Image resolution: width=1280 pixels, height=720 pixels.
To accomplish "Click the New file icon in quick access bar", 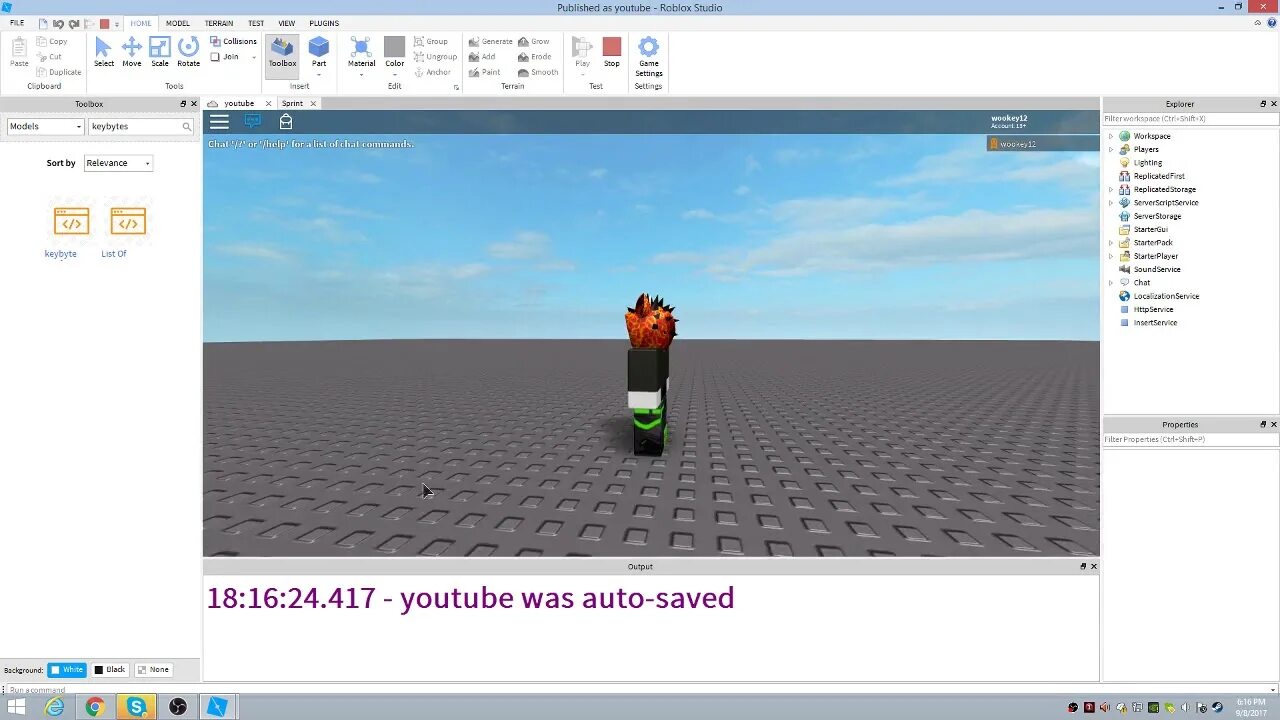I will click(x=43, y=23).
